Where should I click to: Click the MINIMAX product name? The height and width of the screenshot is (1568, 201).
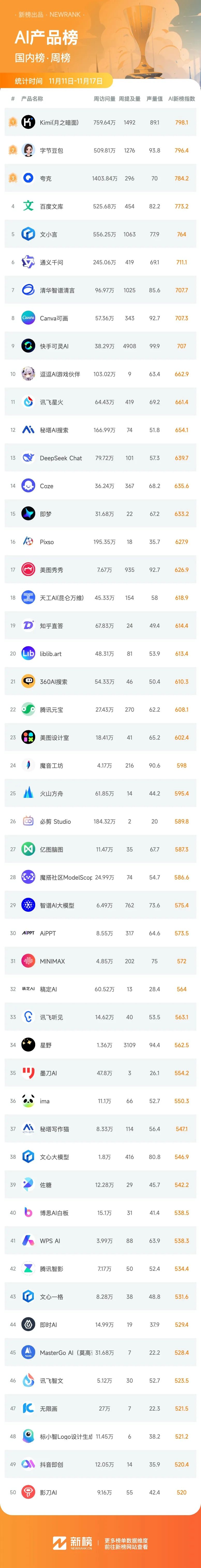point(52,961)
